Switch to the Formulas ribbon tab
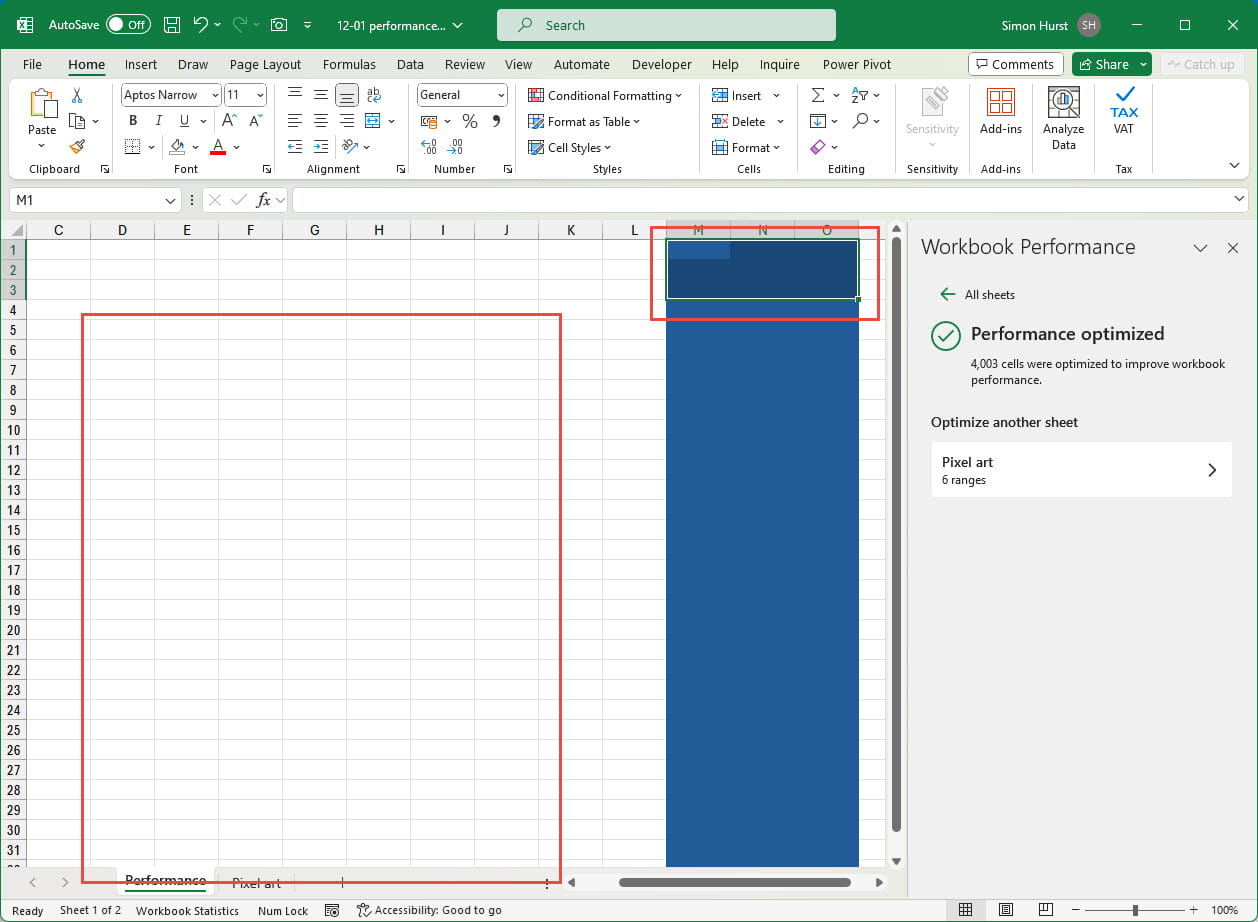The height and width of the screenshot is (922, 1258). tap(349, 64)
